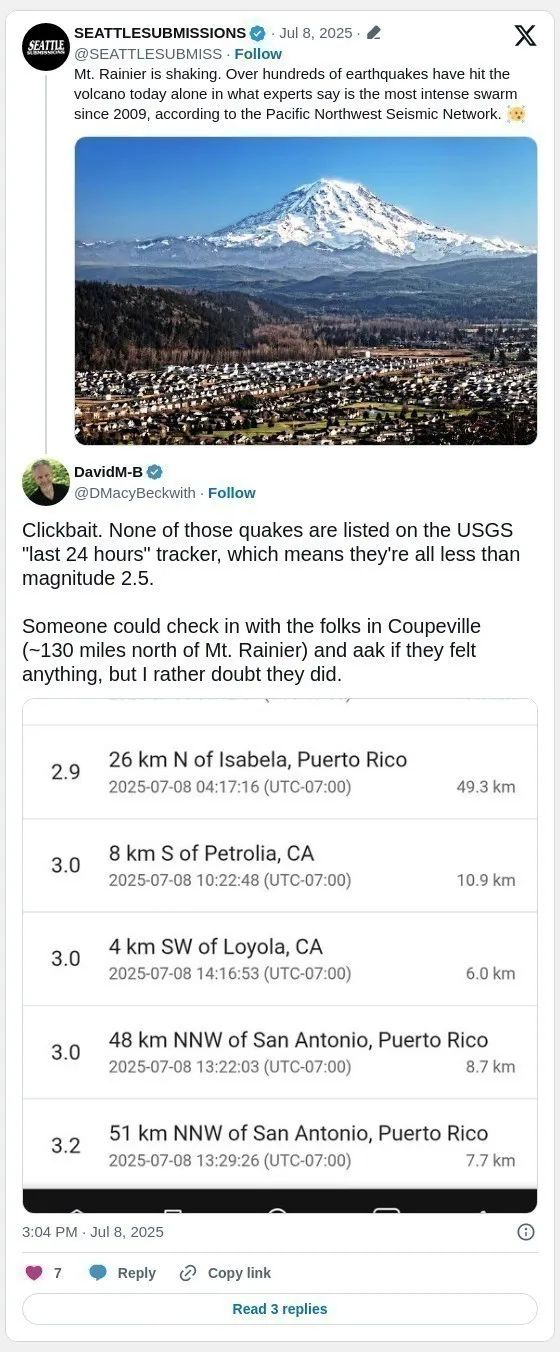The height and width of the screenshot is (1352, 560).
Task: Click DavidM-B profile photo
Action: coord(46,482)
